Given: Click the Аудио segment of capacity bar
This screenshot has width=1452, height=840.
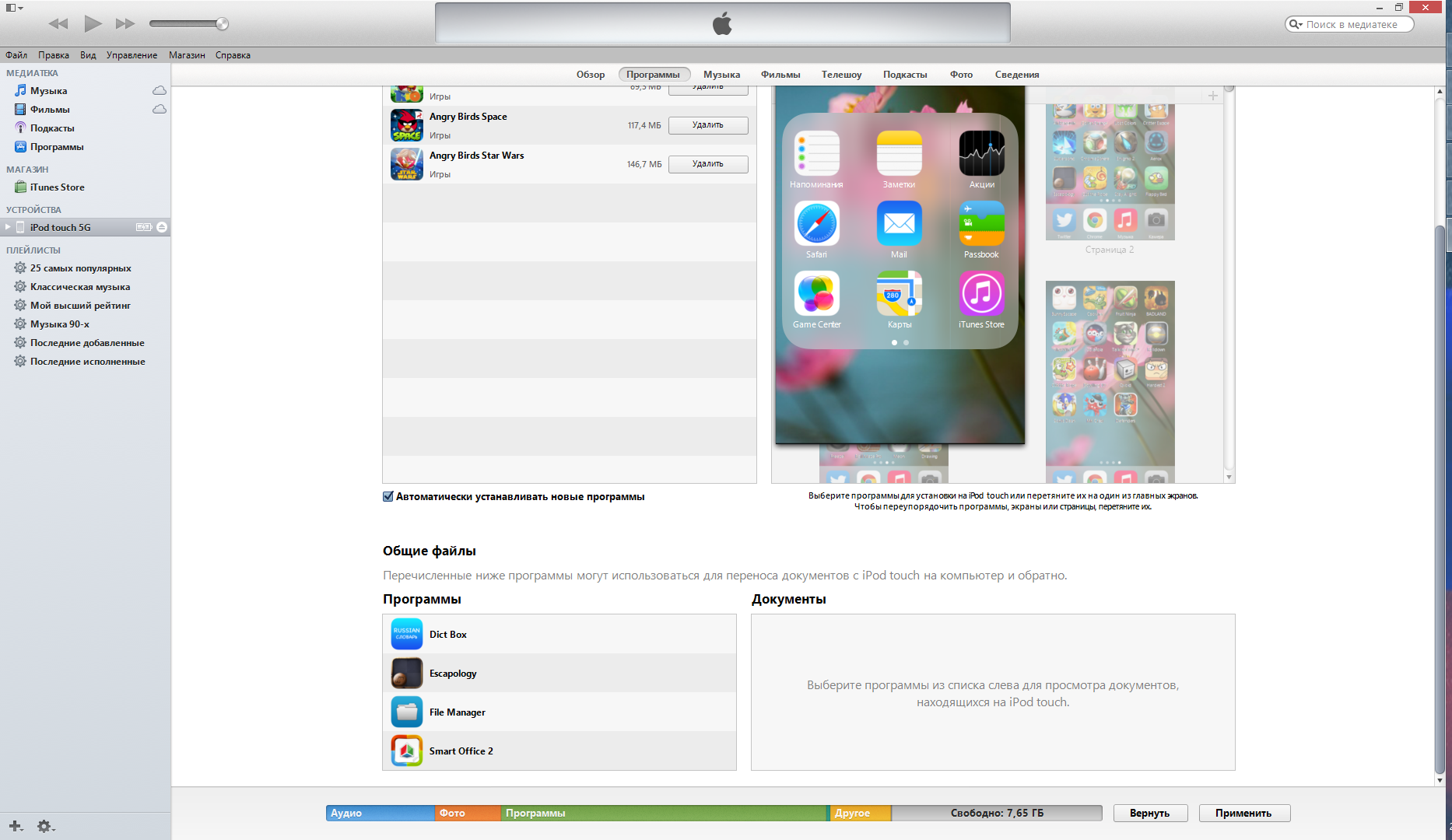Looking at the screenshot, I should pyautogui.click(x=381, y=813).
